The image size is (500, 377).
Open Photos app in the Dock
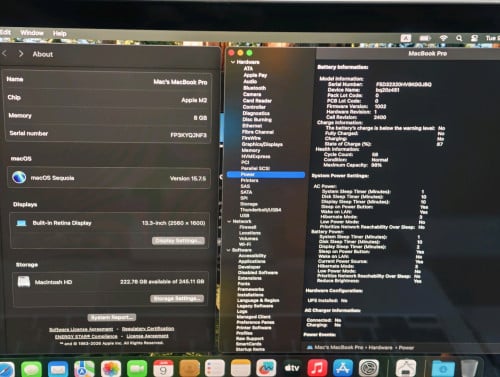[x=111, y=369]
